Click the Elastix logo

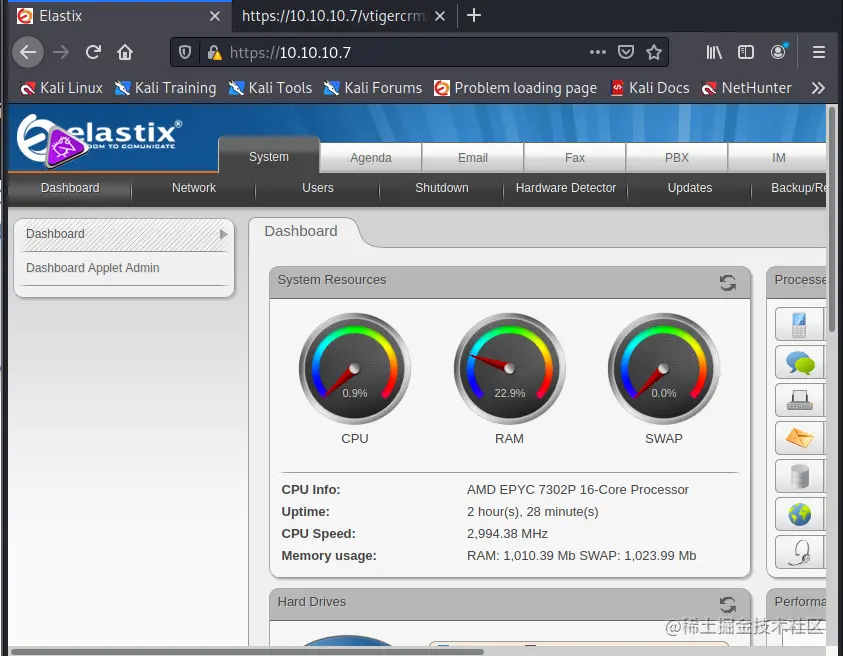tap(99, 139)
